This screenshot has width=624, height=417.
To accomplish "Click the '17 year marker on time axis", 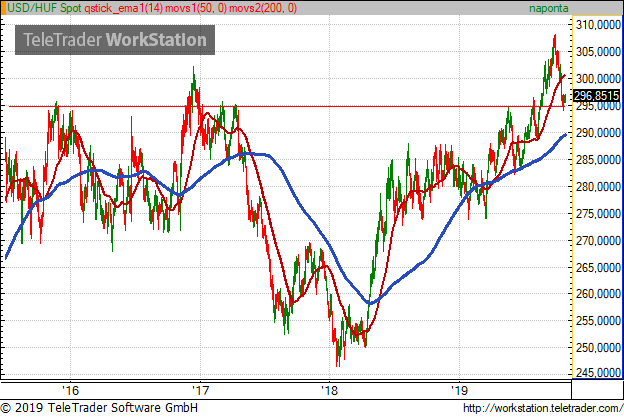I will pyautogui.click(x=200, y=390).
